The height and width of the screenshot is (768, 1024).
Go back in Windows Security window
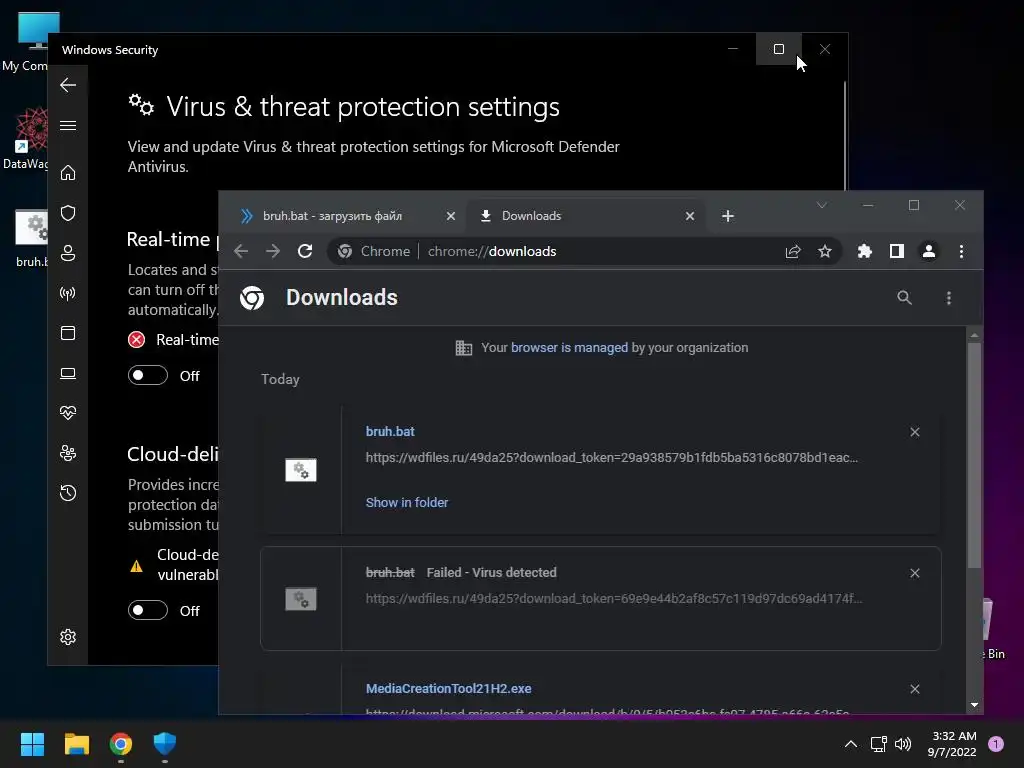(68, 85)
